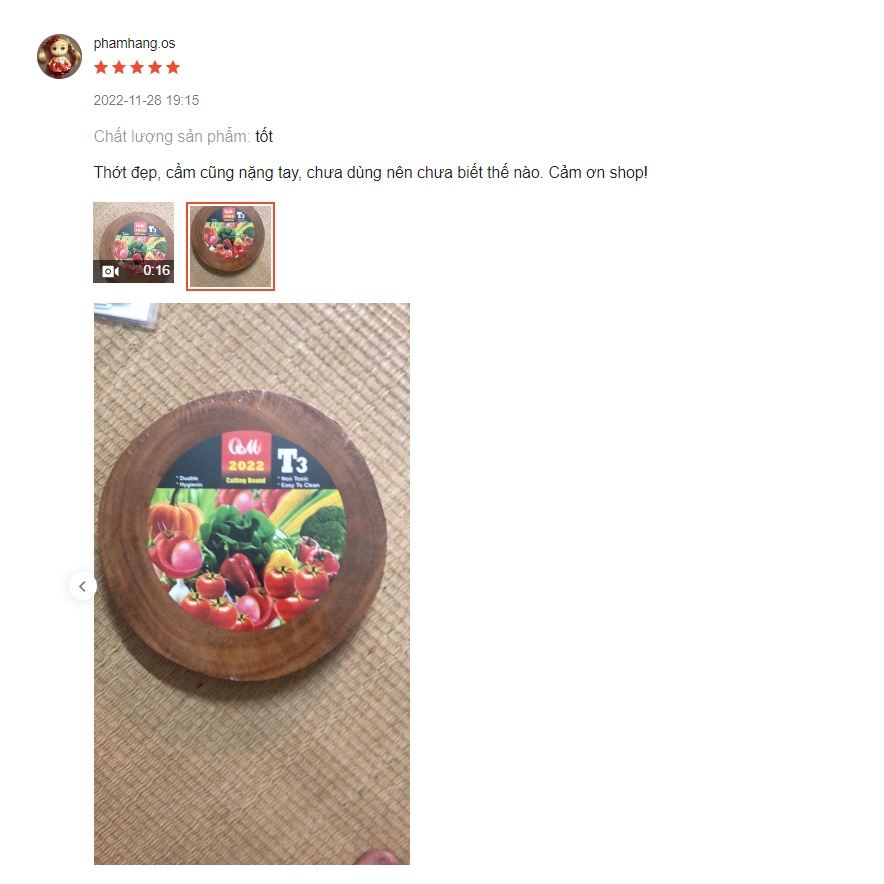Open the phamhang.os username profile link
Image resolution: width=884 pixels, height=884 pixels.
(x=134, y=43)
